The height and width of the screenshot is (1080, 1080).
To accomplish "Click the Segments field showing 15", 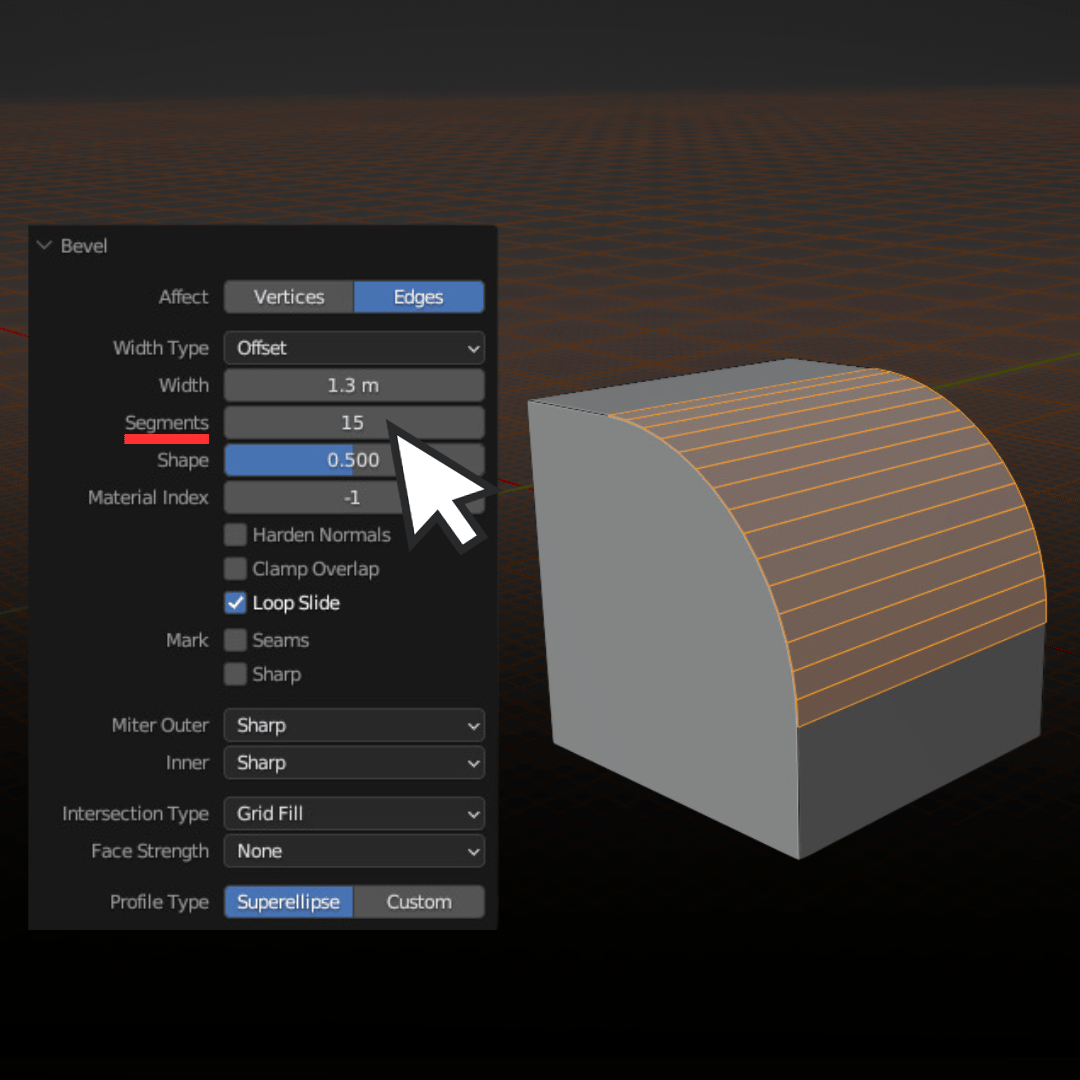I will coord(354,422).
